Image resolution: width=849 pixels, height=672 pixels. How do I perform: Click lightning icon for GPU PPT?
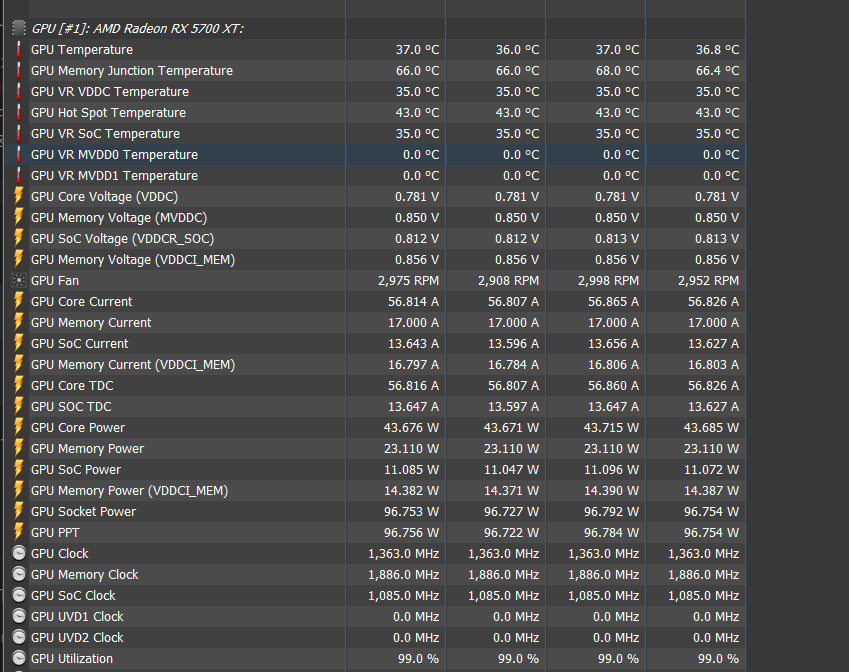click(x=19, y=533)
